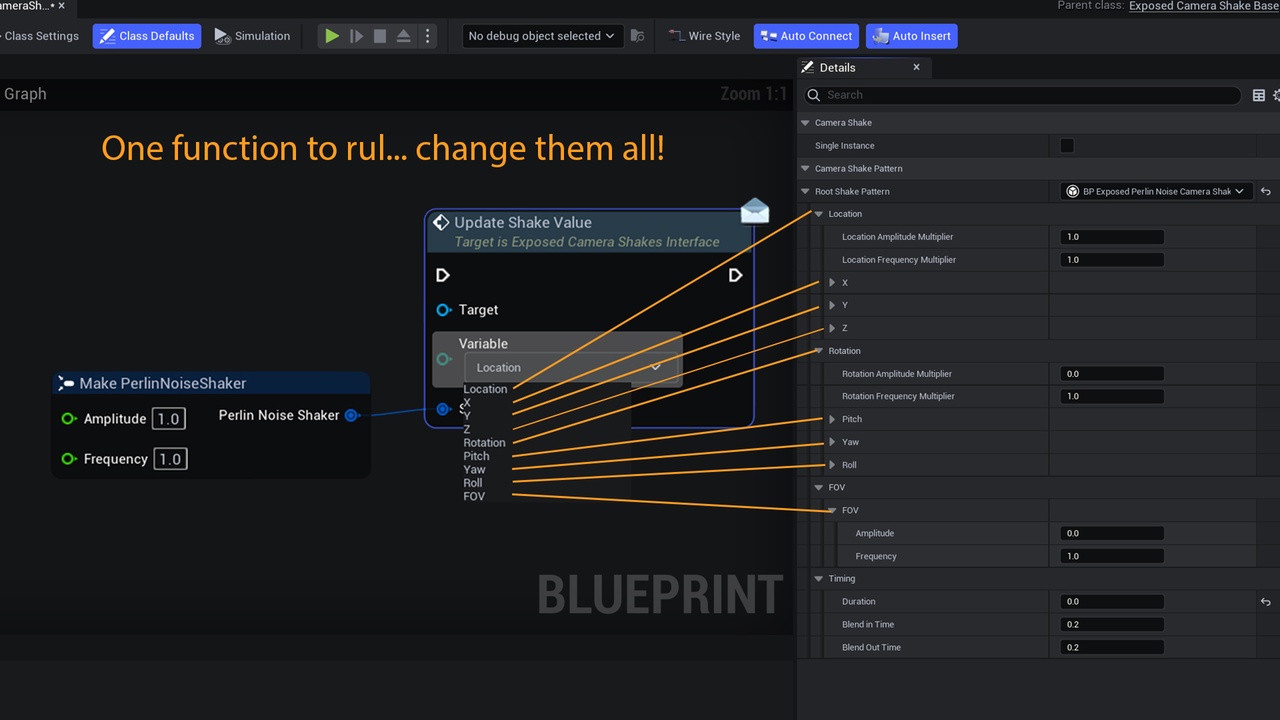The width and height of the screenshot is (1280, 720).
Task: Click the green Play simulation button
Action: click(332, 36)
